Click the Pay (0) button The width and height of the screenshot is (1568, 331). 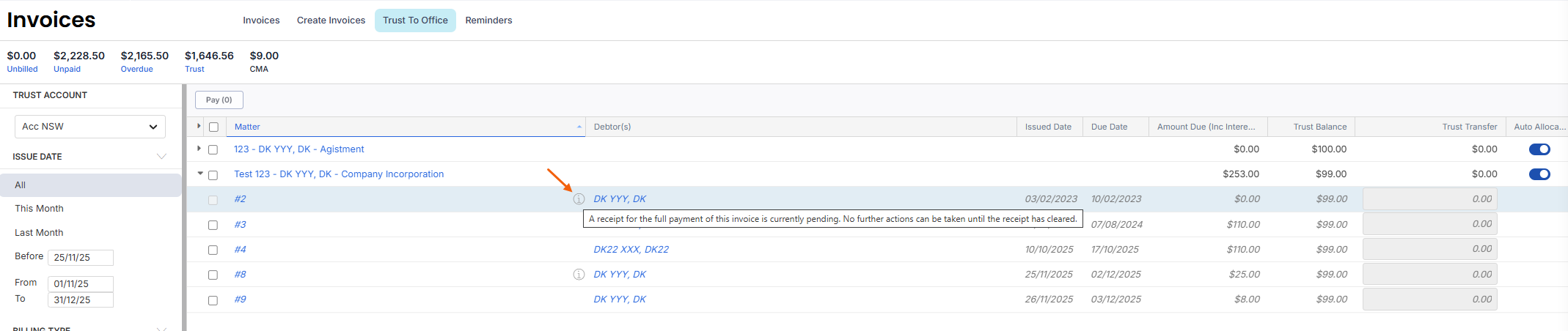pyautogui.click(x=219, y=100)
